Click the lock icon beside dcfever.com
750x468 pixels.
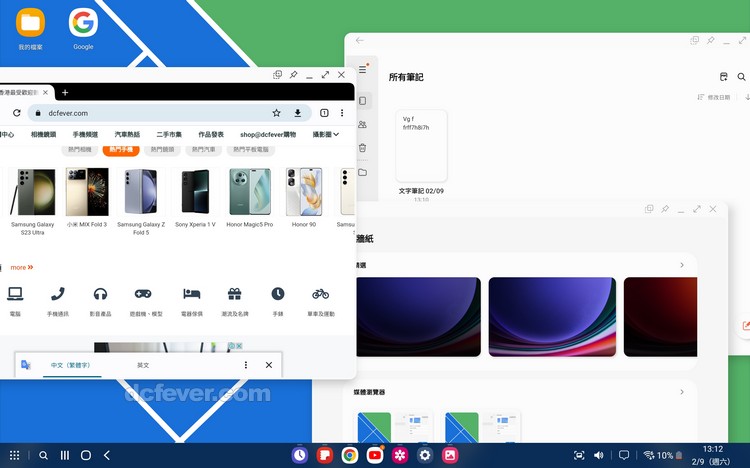coord(38,113)
